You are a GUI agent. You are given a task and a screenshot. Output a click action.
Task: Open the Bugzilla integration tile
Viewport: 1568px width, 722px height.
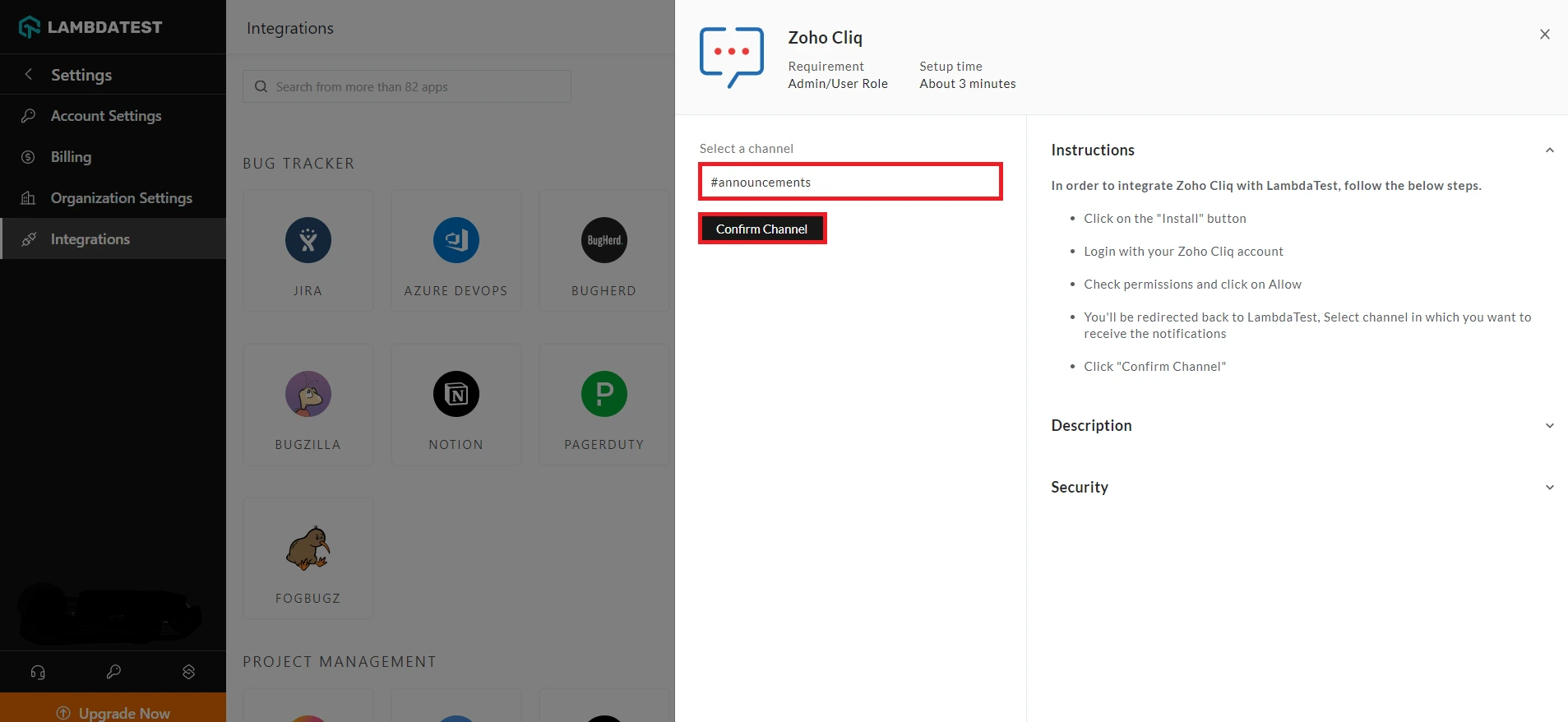308,405
